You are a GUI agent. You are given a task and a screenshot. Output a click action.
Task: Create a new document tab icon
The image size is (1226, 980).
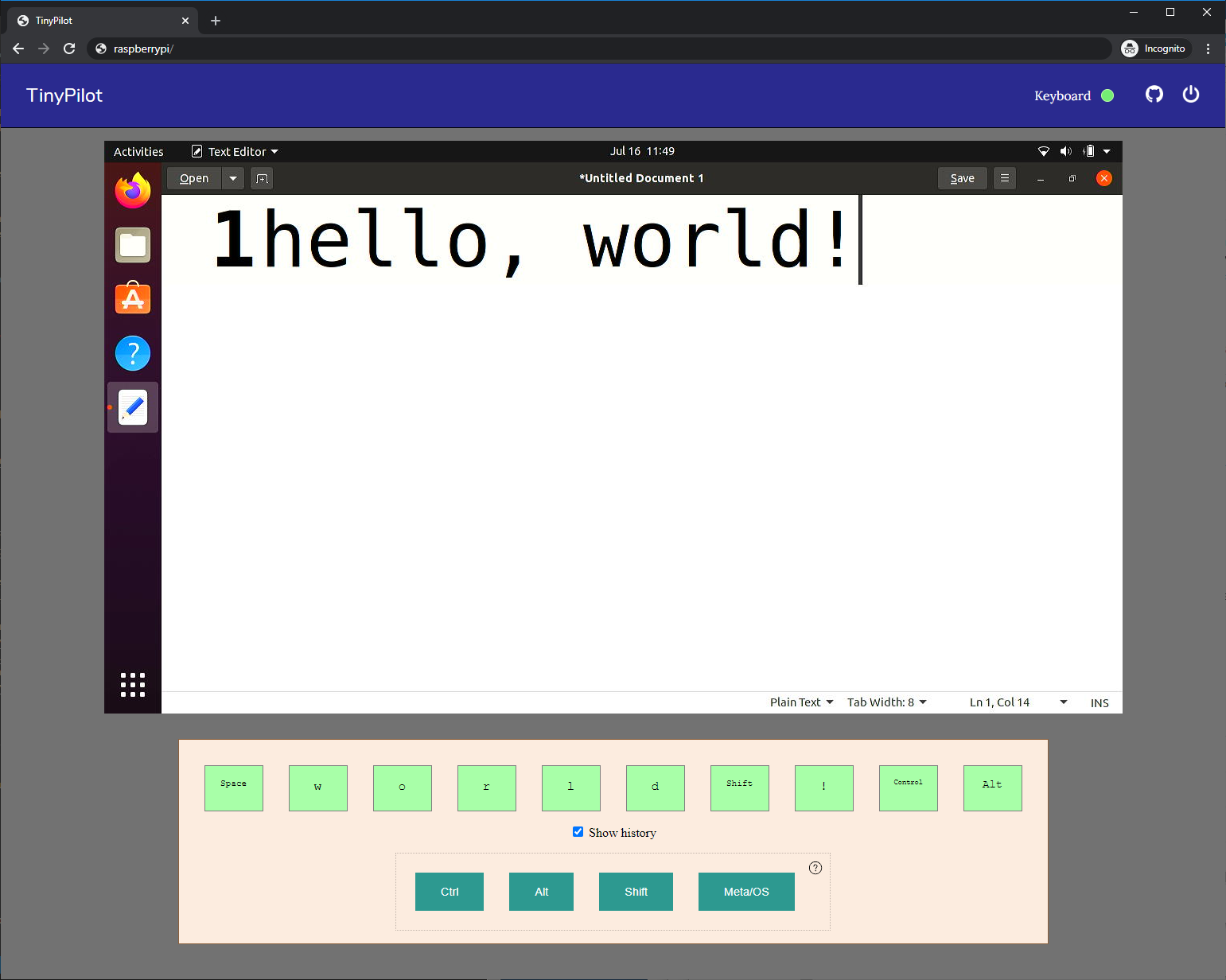262,178
